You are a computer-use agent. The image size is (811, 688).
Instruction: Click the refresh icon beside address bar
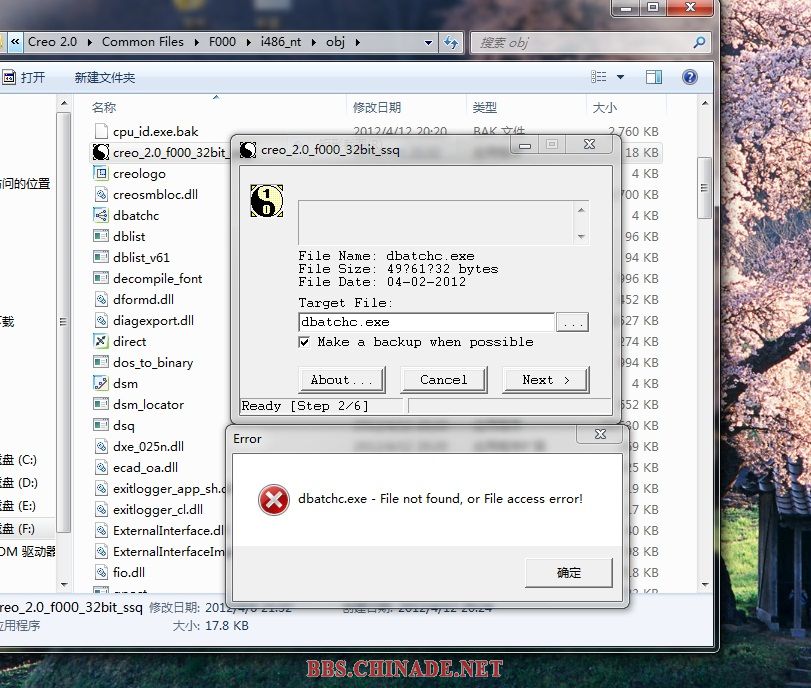coord(451,42)
